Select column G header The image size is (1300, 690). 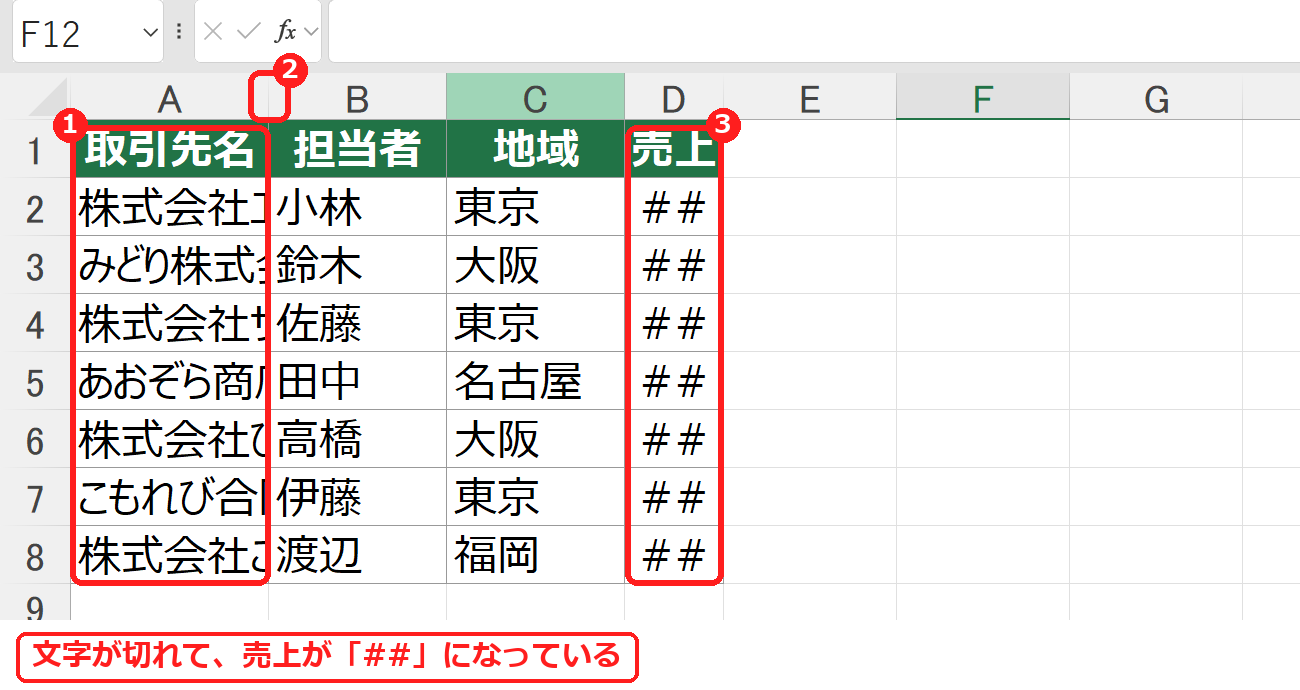pyautogui.click(x=1156, y=98)
